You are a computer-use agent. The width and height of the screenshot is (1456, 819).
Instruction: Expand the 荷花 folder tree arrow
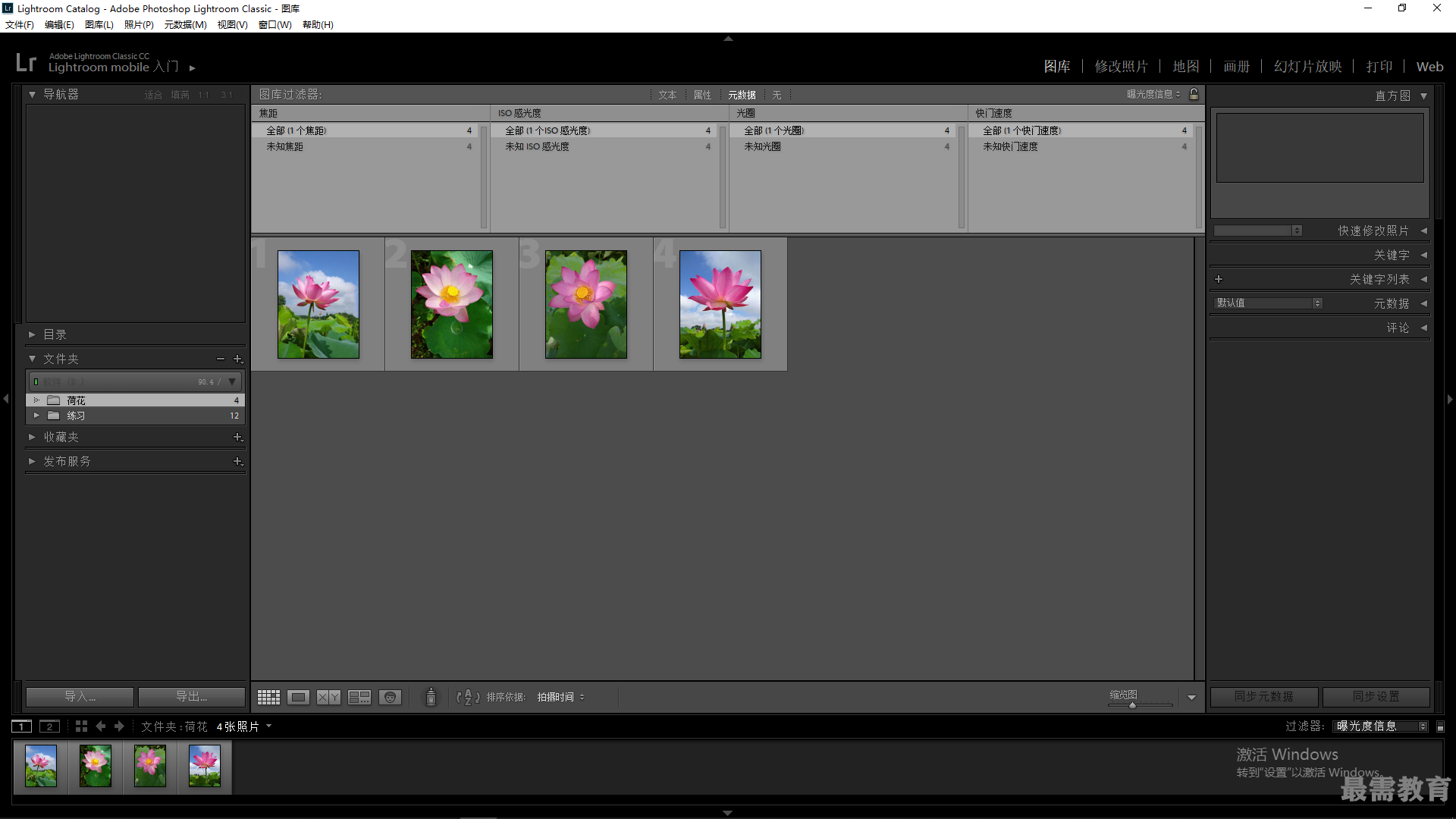pyautogui.click(x=36, y=400)
